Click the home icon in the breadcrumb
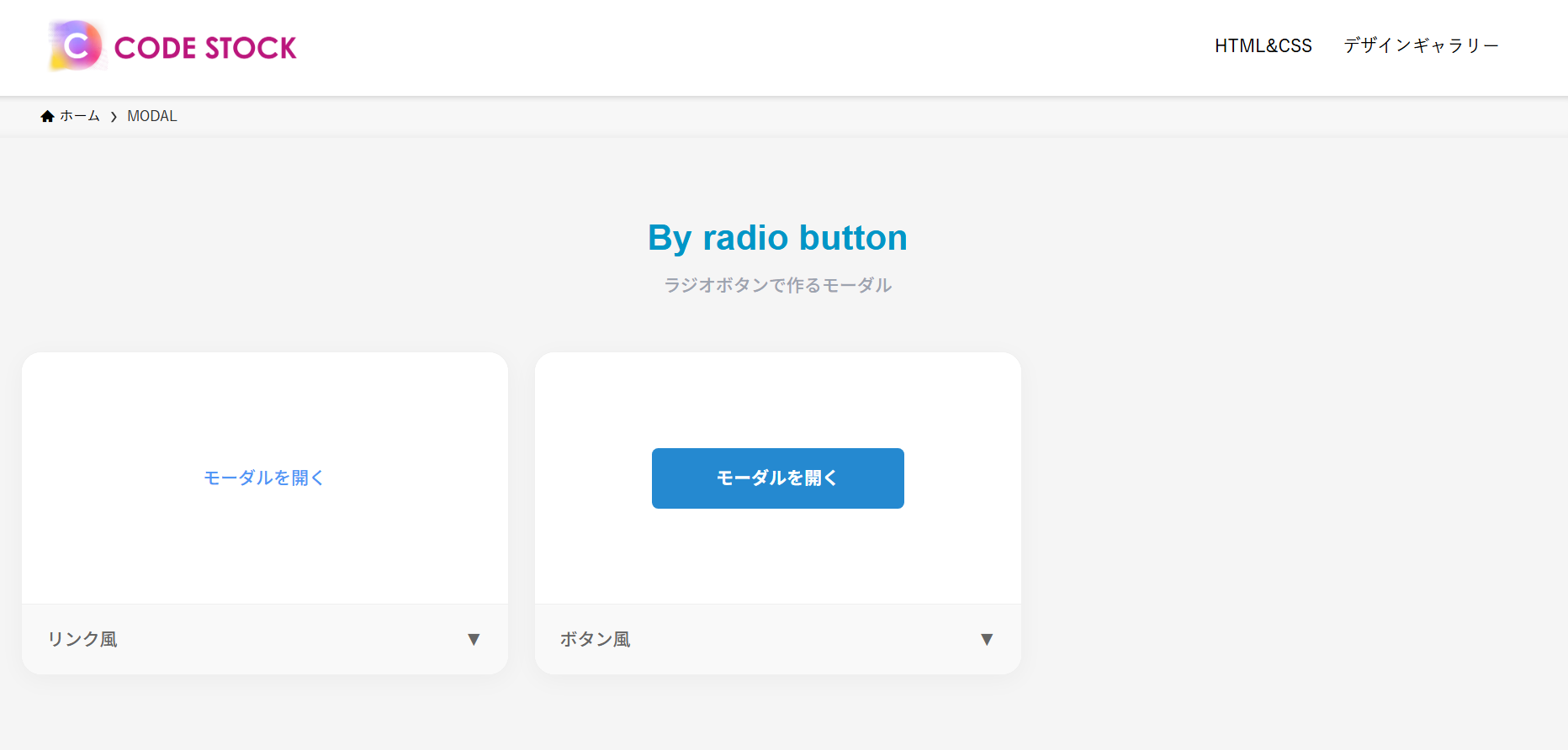 [47, 115]
